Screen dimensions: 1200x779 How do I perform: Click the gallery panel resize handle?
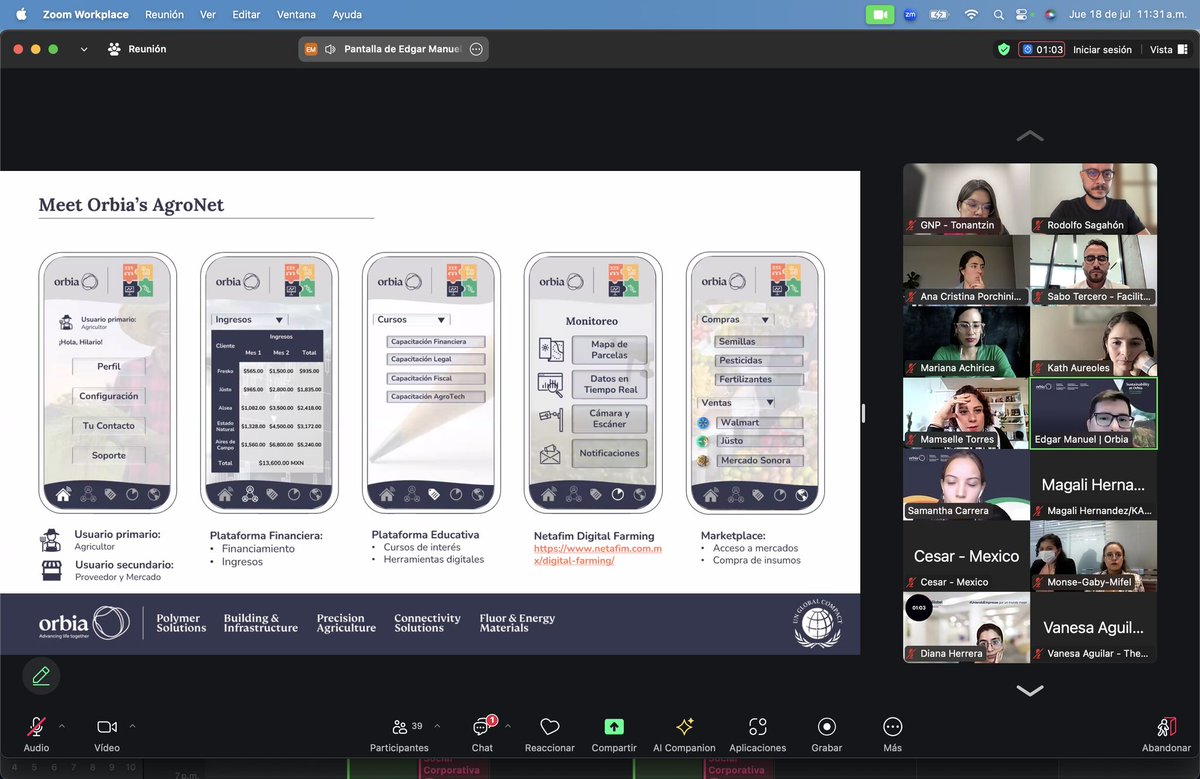click(x=863, y=413)
